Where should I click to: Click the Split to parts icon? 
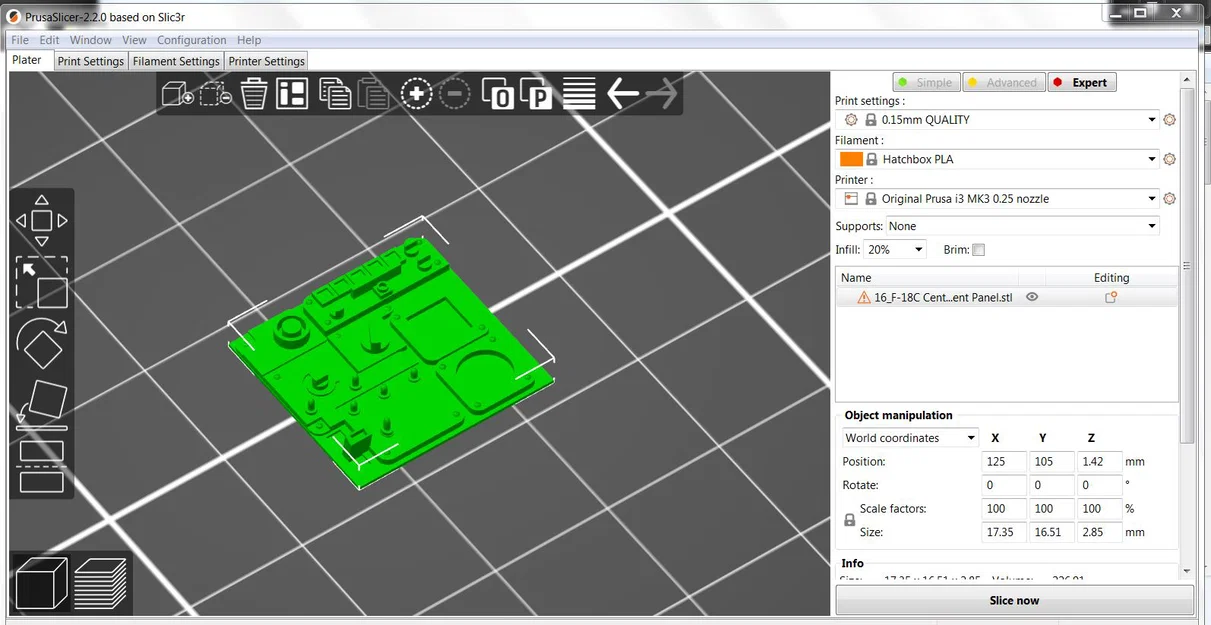point(536,94)
